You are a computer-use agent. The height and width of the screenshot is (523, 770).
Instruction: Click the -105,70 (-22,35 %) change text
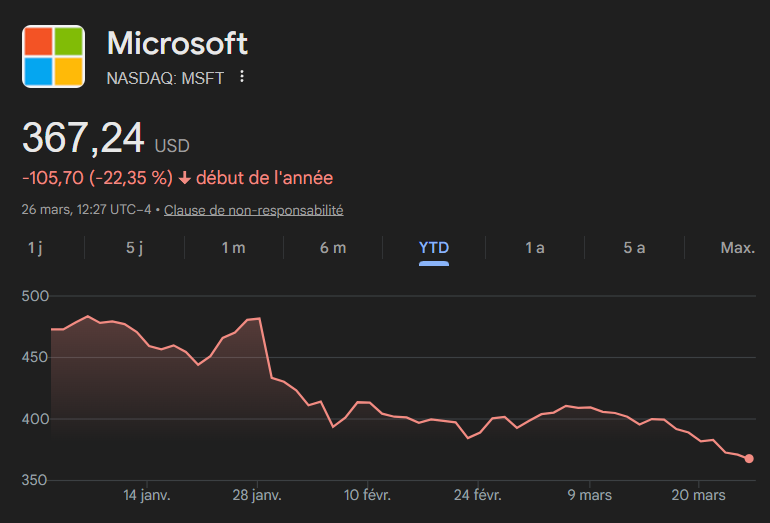(97, 178)
